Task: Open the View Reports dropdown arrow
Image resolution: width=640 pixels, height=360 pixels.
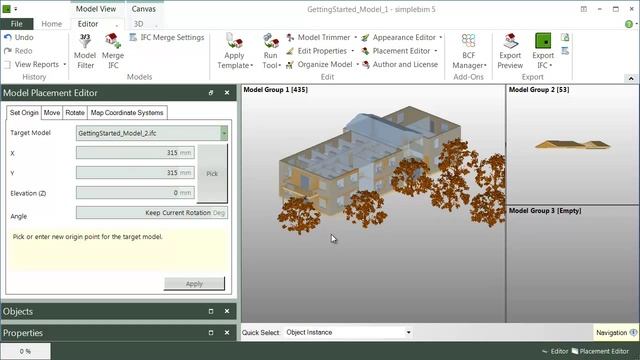Action: [x=64, y=64]
